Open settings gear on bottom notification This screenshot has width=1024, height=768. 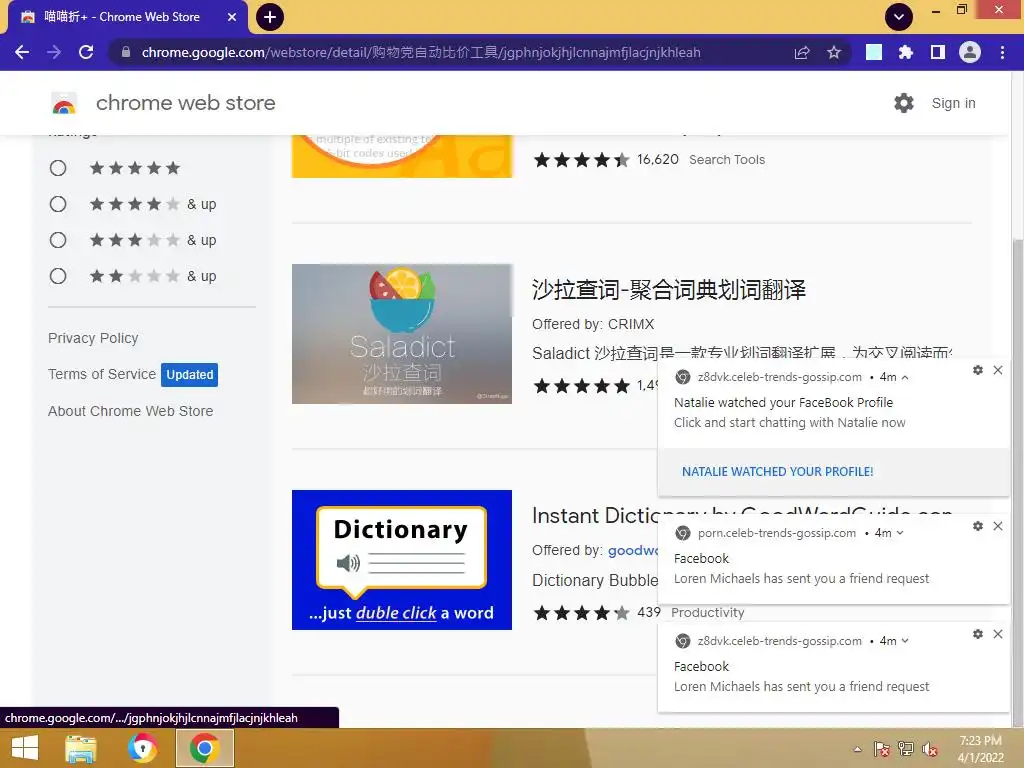tap(978, 634)
